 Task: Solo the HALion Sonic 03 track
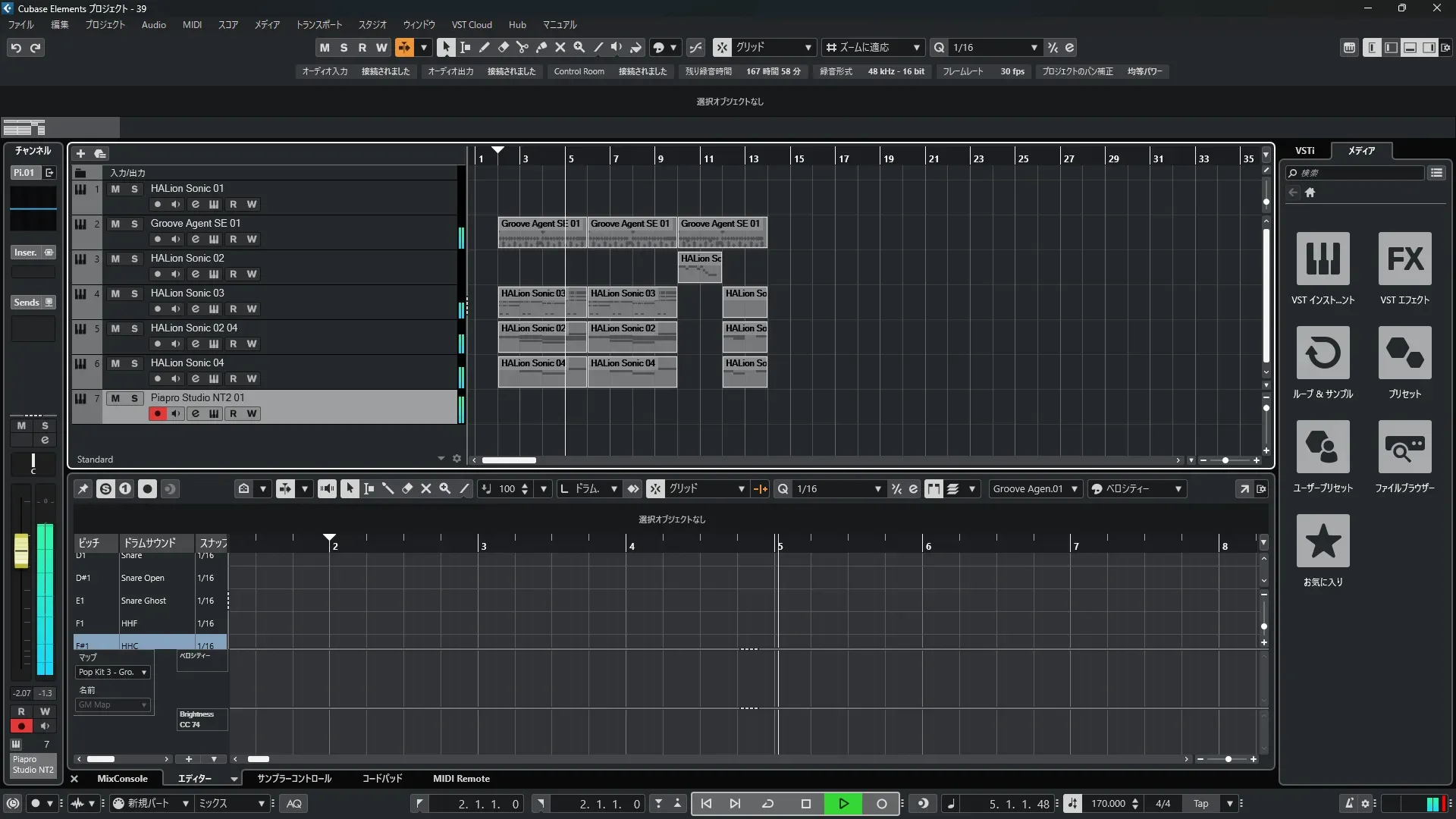(134, 293)
